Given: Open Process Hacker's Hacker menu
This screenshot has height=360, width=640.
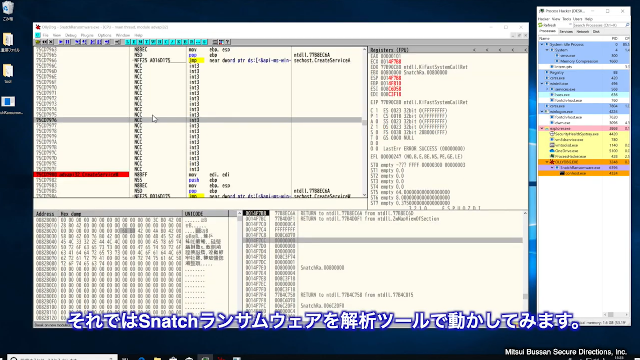Looking at the screenshot, I should click(x=544, y=19).
